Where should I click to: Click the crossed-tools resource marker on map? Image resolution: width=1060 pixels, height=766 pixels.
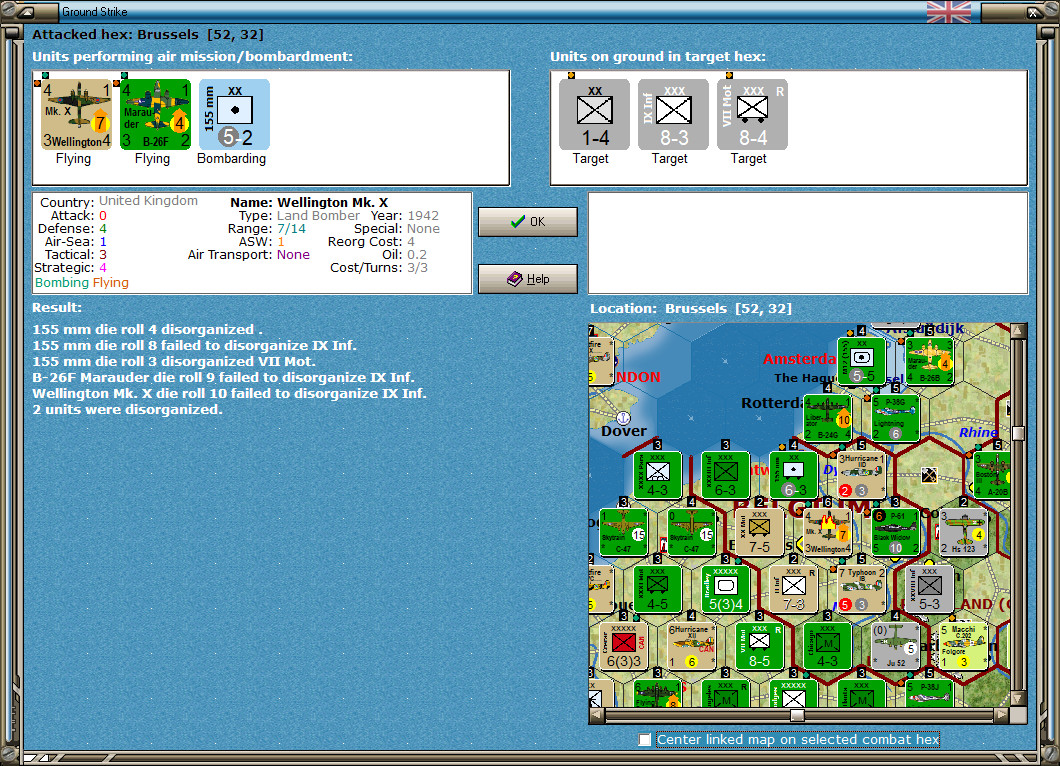[x=930, y=475]
